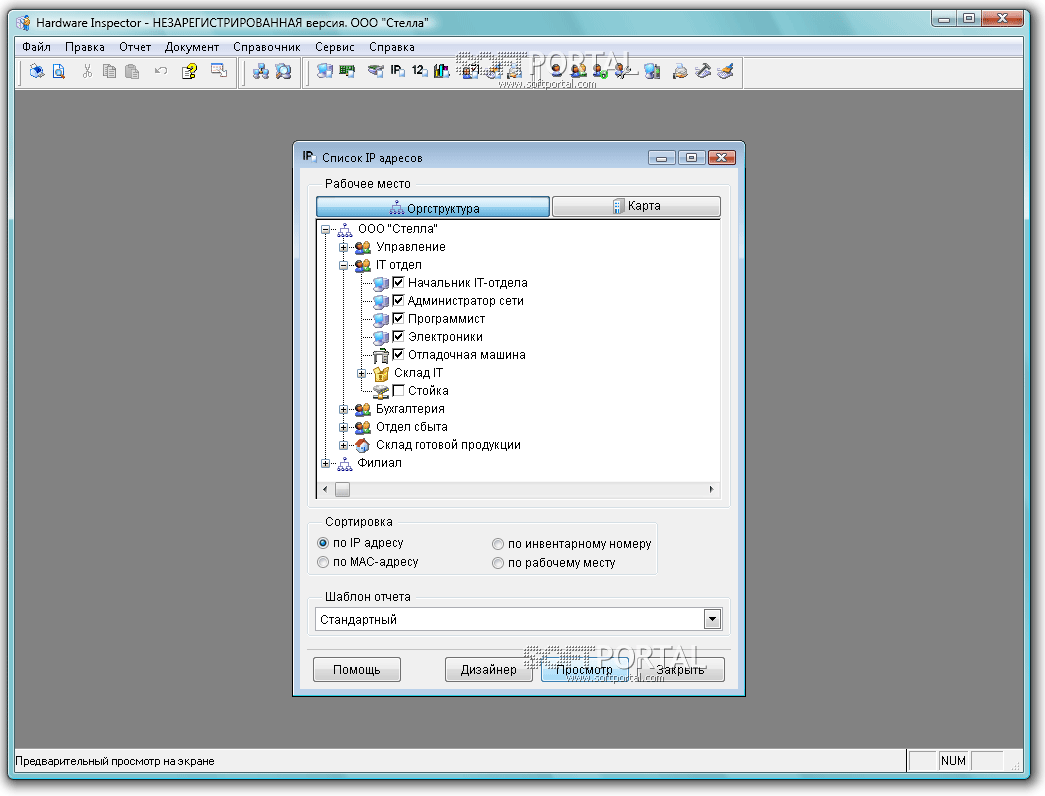Click the Помощь button
1045x796 pixels.
click(x=357, y=669)
